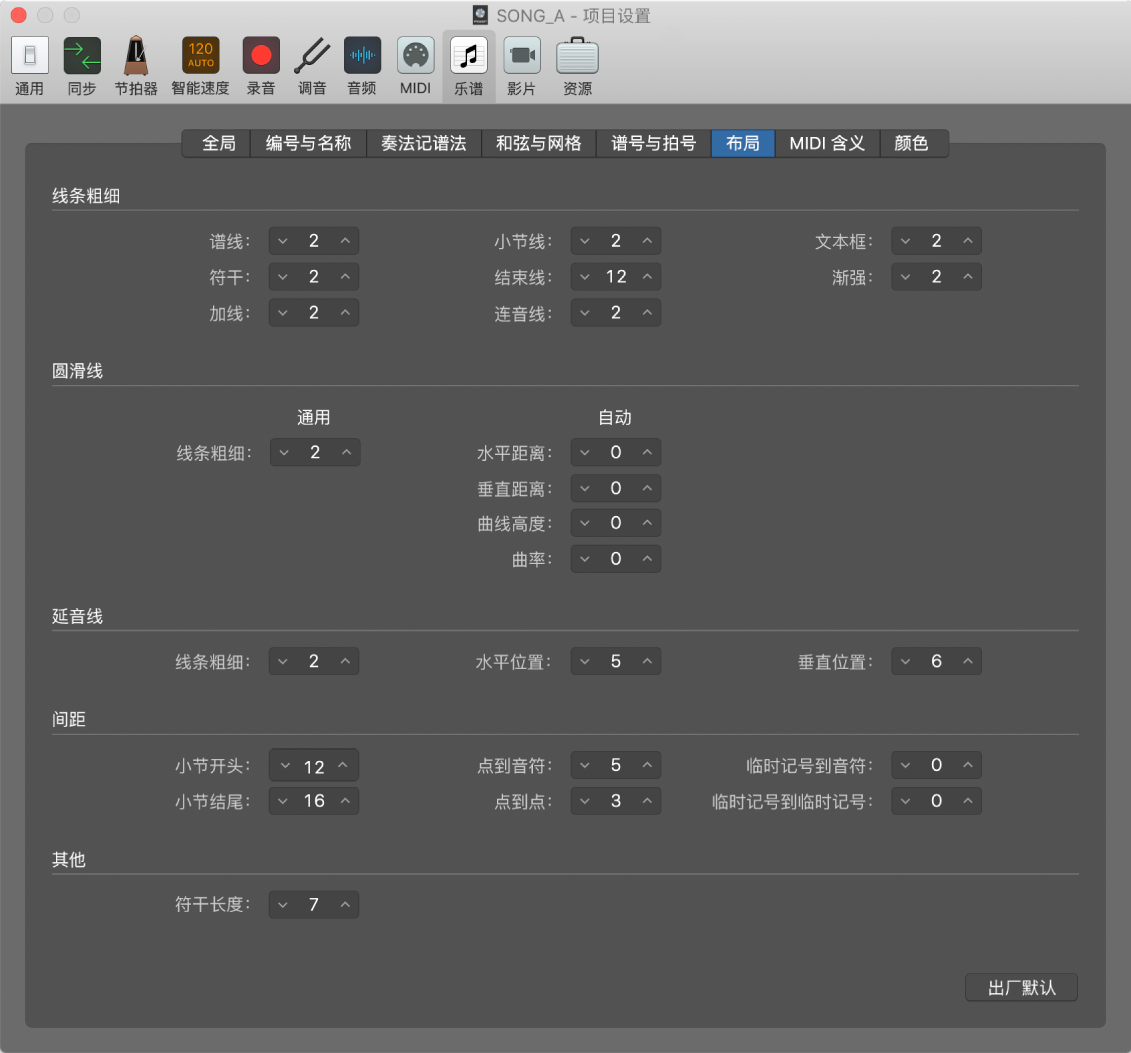Increase the 符干长度 stem length value

tap(346, 904)
